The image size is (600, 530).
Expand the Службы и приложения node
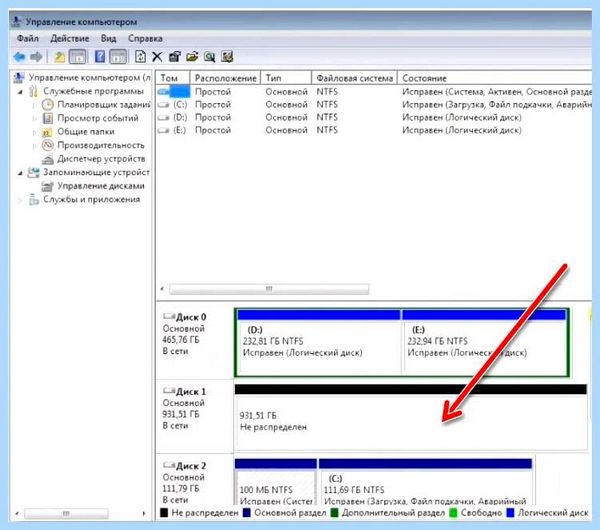click(x=20, y=200)
